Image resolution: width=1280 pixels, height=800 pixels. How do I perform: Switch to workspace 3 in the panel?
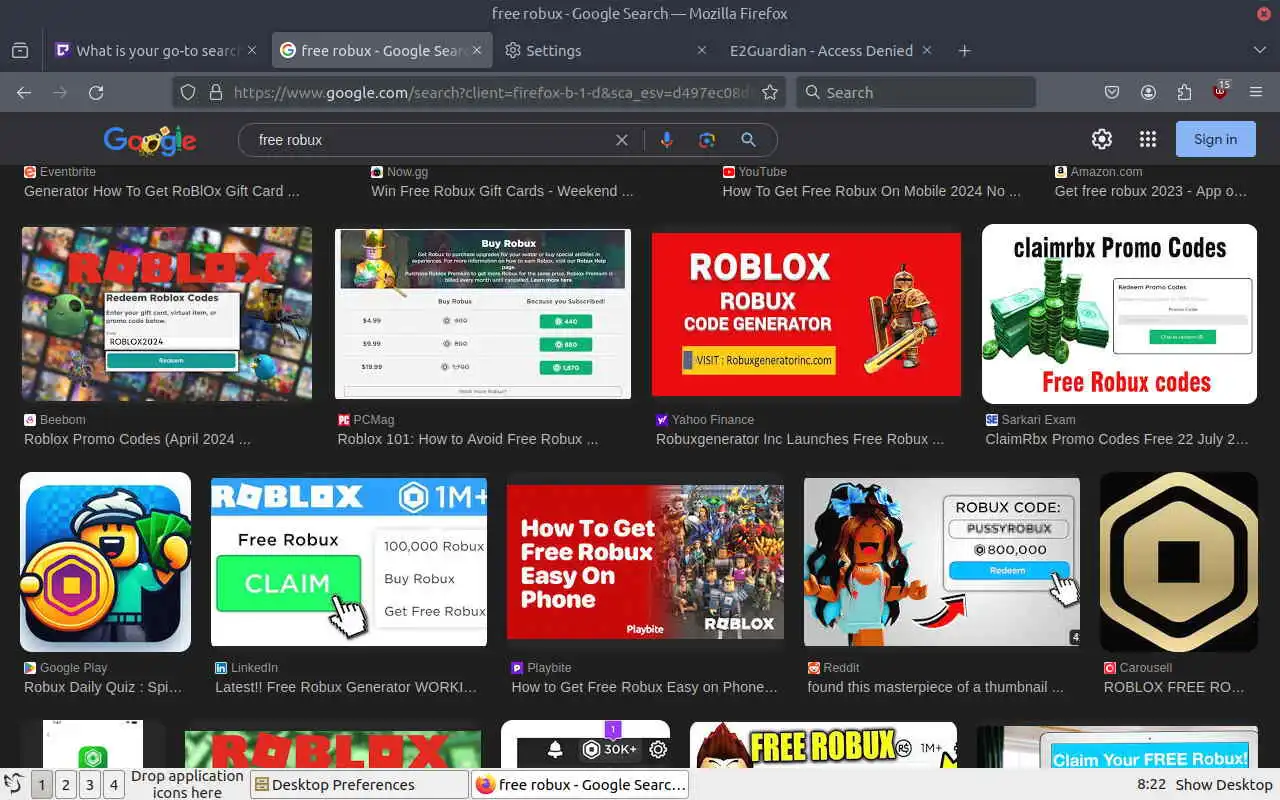89,785
